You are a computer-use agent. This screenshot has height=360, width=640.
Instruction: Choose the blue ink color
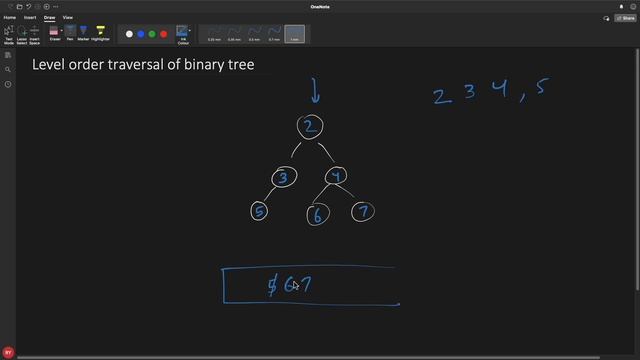tap(141, 34)
